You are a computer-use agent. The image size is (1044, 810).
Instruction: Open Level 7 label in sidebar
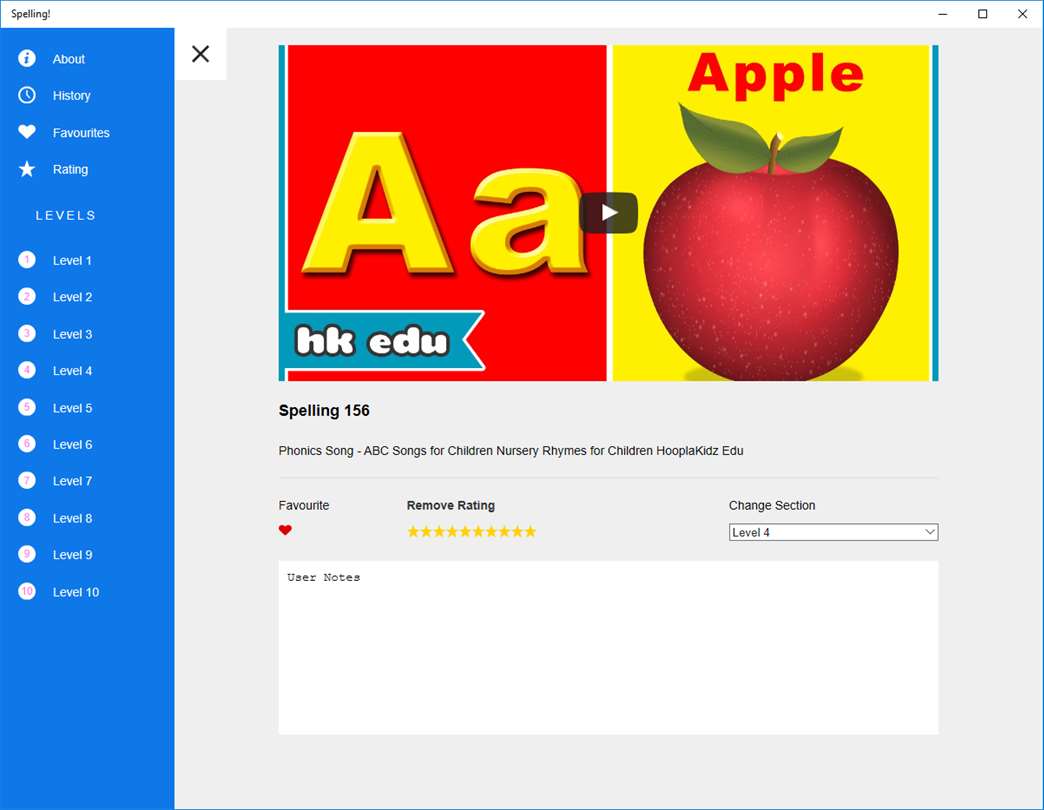[x=72, y=481]
